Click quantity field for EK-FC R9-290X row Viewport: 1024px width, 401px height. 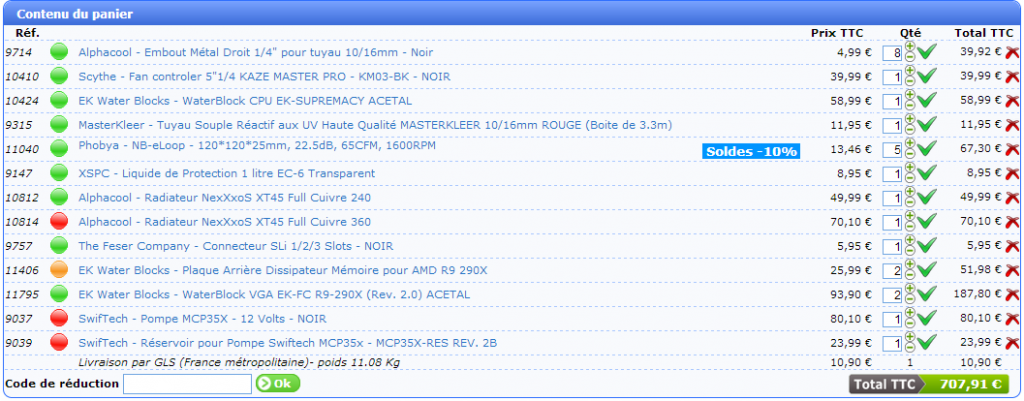(892, 295)
